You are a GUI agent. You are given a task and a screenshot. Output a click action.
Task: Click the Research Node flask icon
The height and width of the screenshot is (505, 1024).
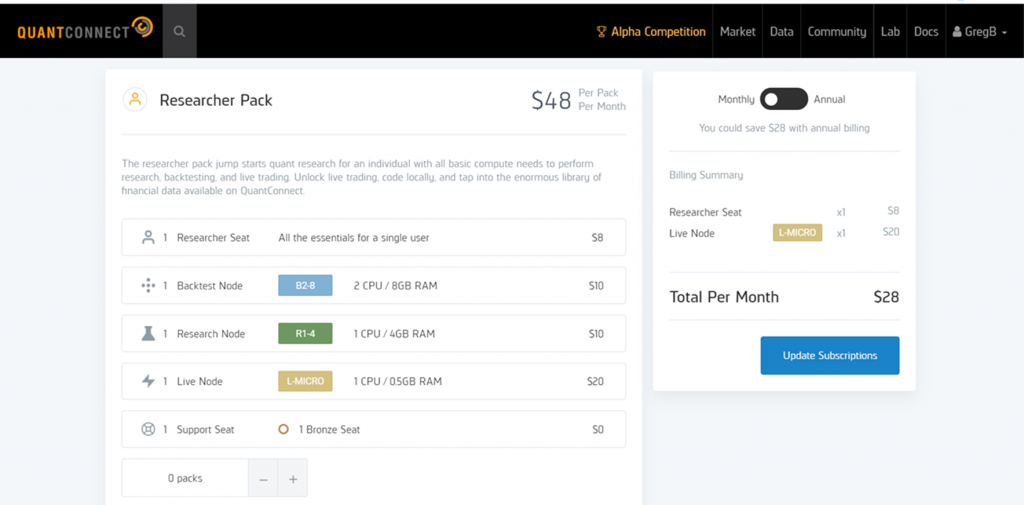tap(148, 333)
